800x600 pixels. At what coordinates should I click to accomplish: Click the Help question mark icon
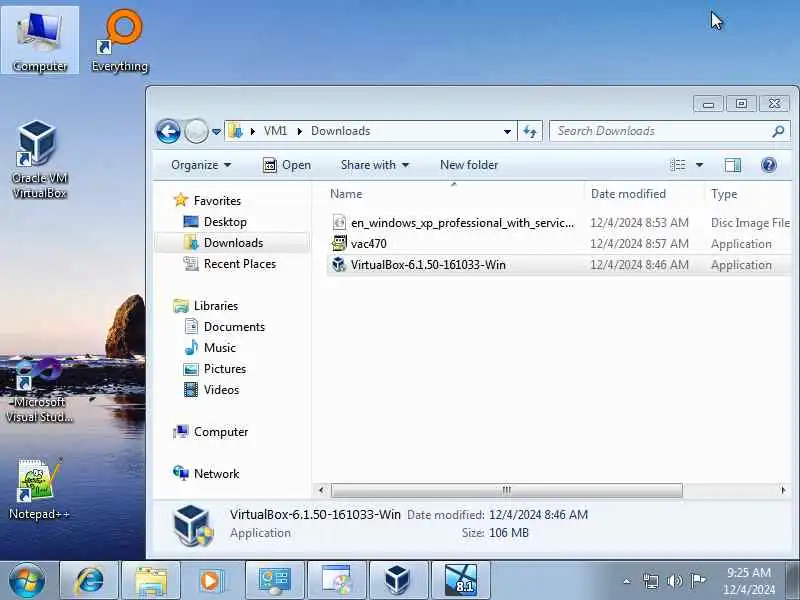[x=768, y=165]
